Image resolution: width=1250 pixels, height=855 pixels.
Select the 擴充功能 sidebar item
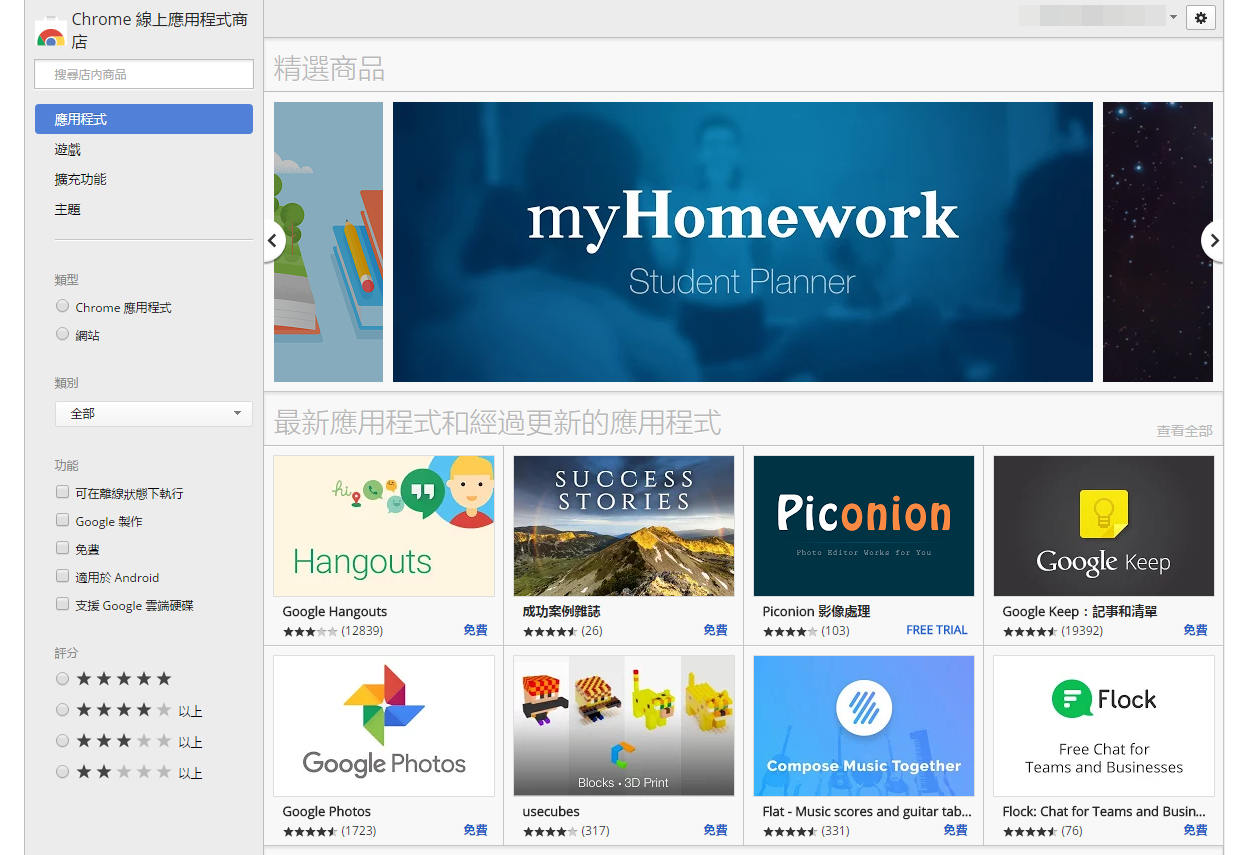click(x=81, y=180)
